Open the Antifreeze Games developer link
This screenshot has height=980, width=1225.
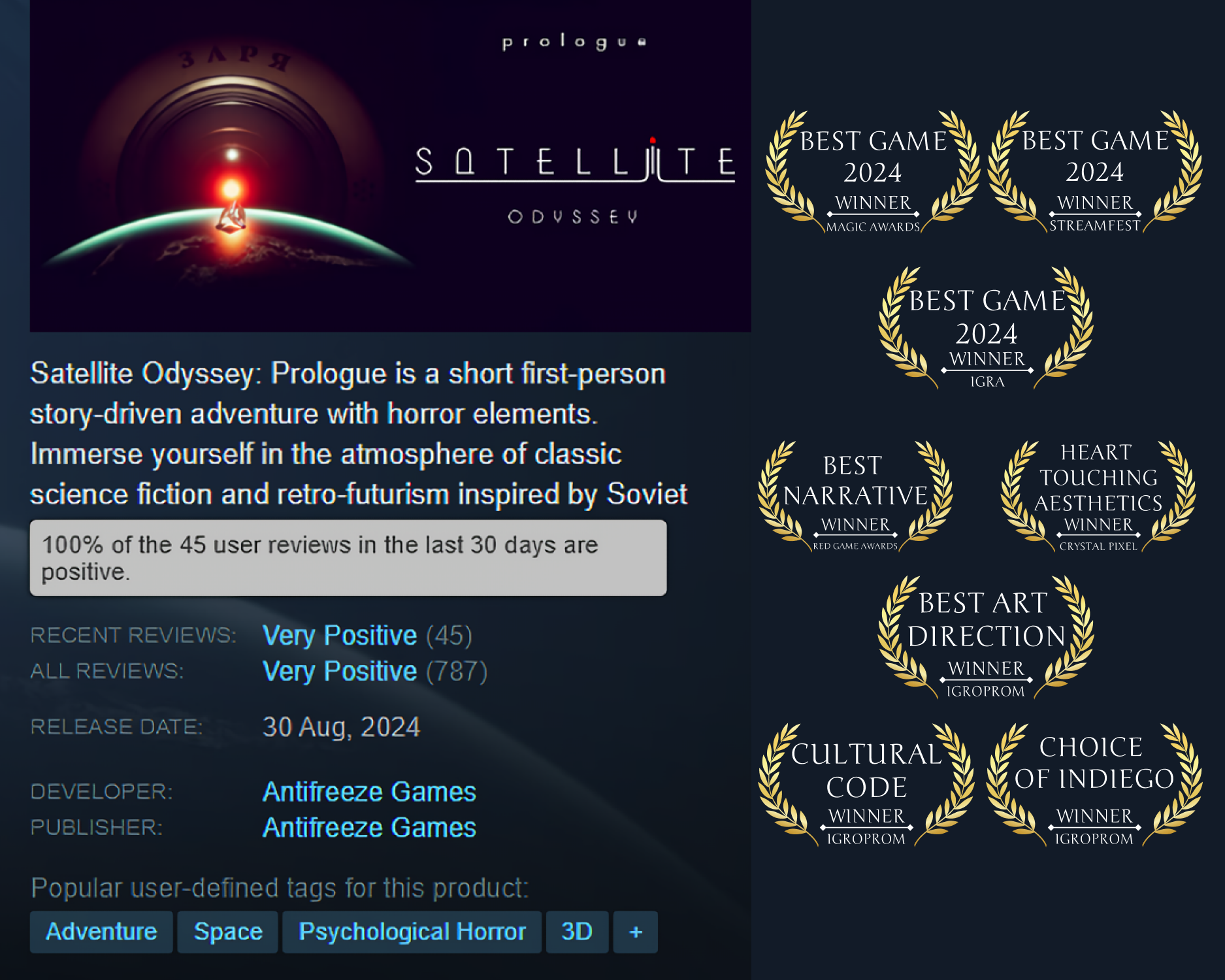(369, 792)
